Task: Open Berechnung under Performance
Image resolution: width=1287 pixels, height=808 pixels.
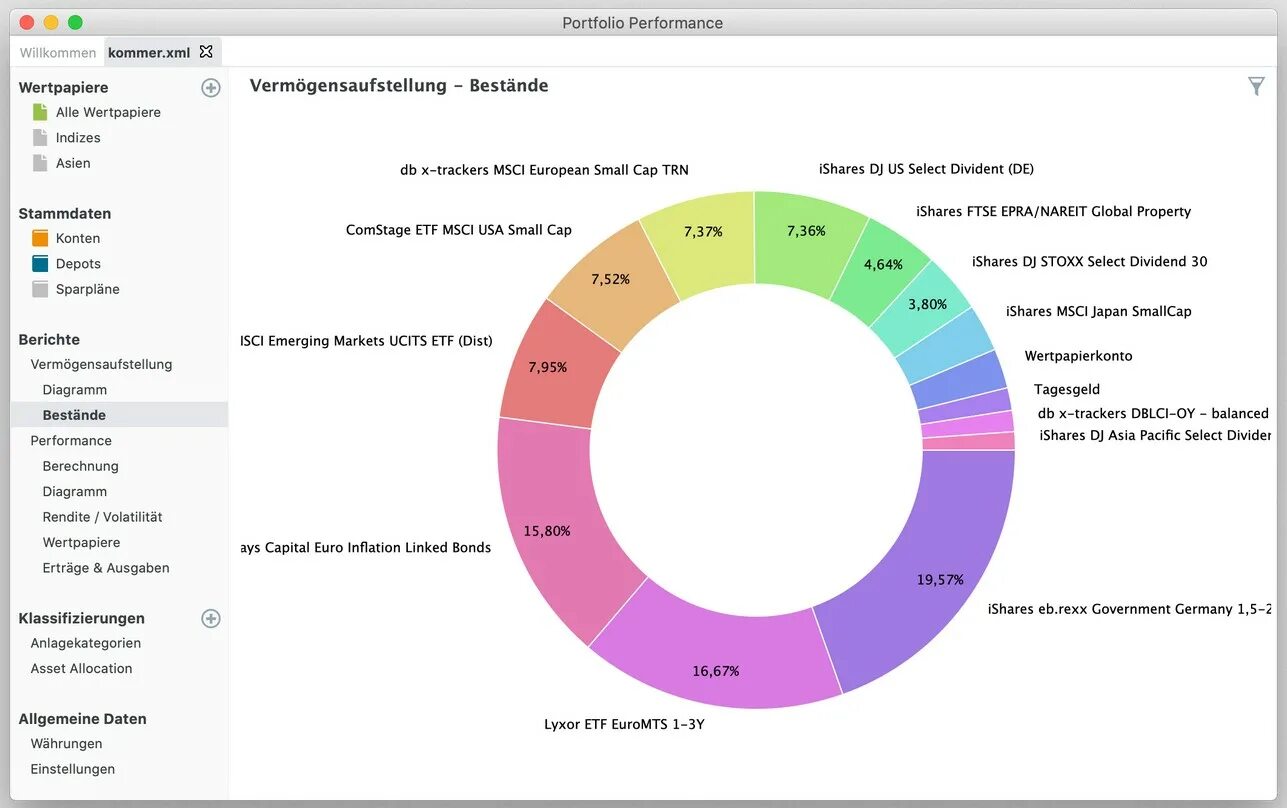Action: 80,466
